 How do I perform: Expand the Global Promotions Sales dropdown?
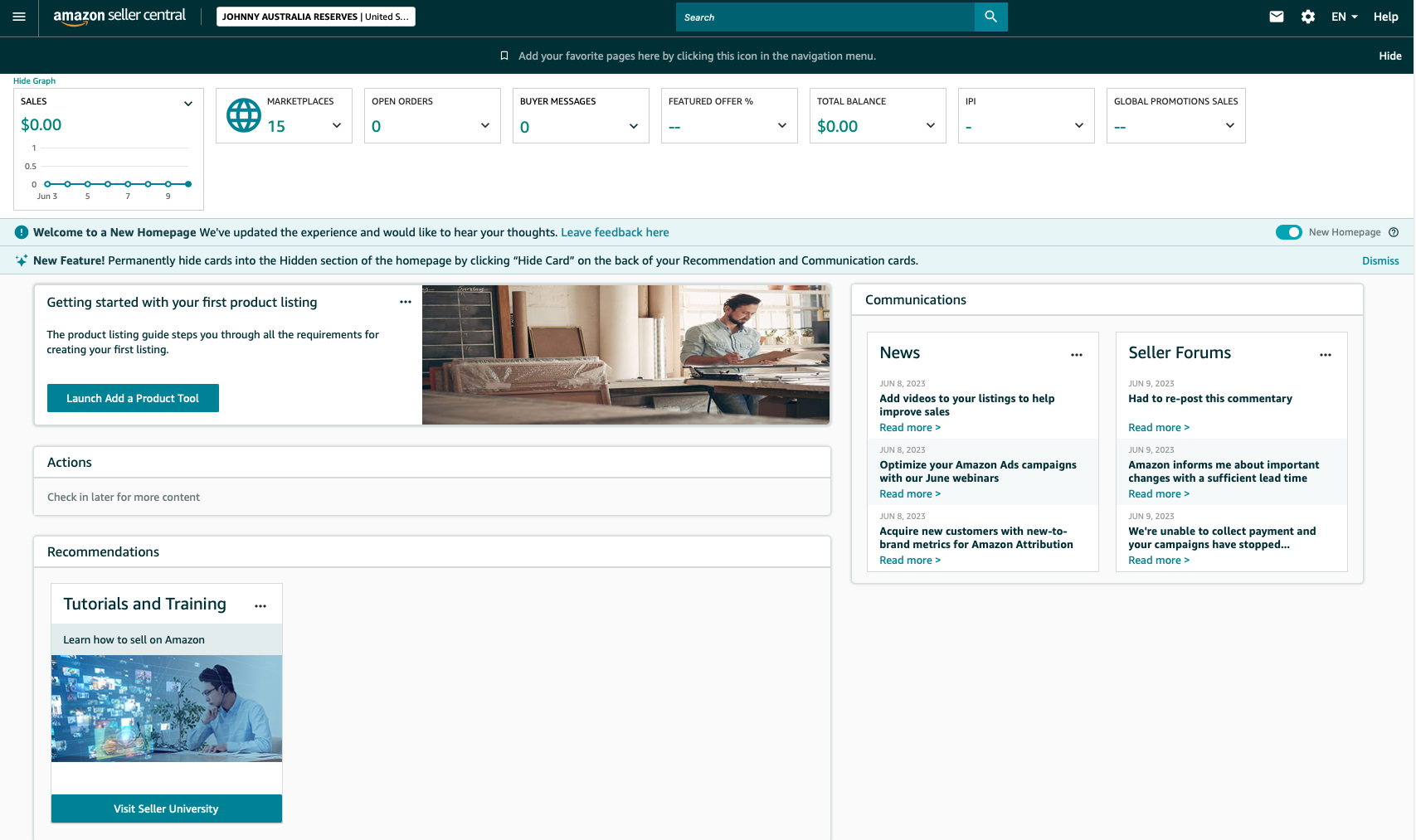pyautogui.click(x=1230, y=125)
